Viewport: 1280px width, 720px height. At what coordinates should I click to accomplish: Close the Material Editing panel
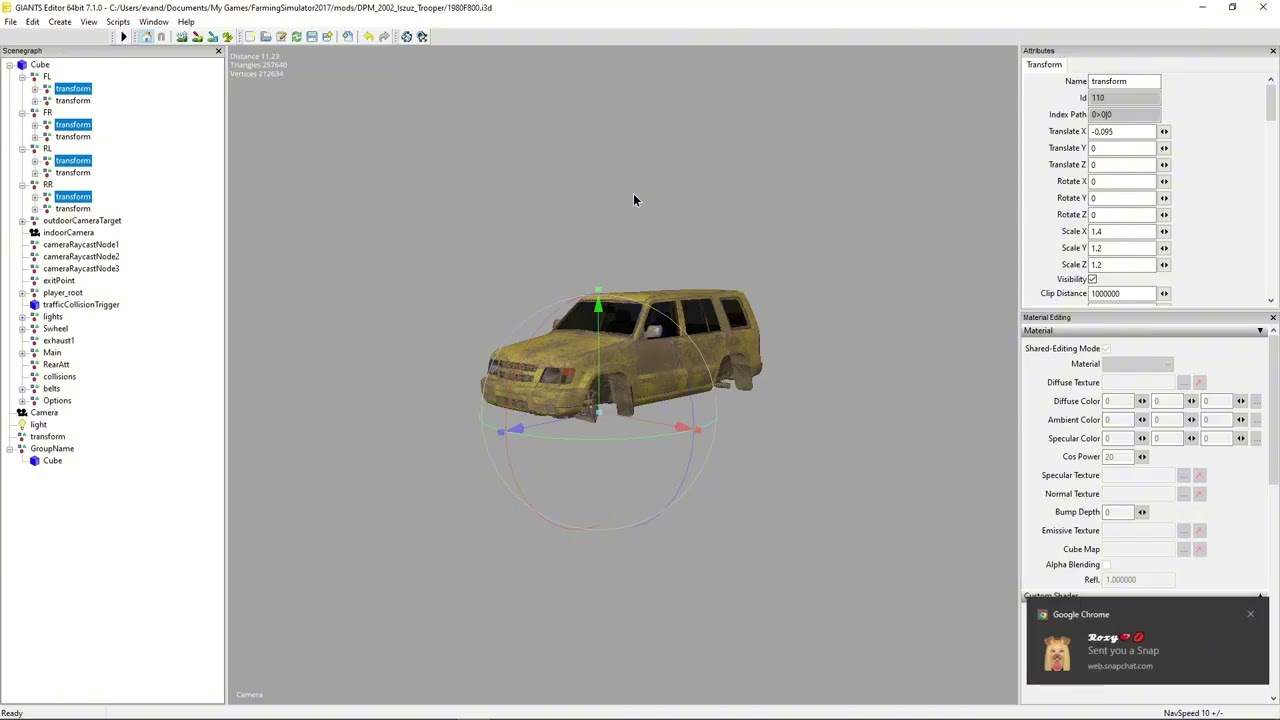(1273, 318)
